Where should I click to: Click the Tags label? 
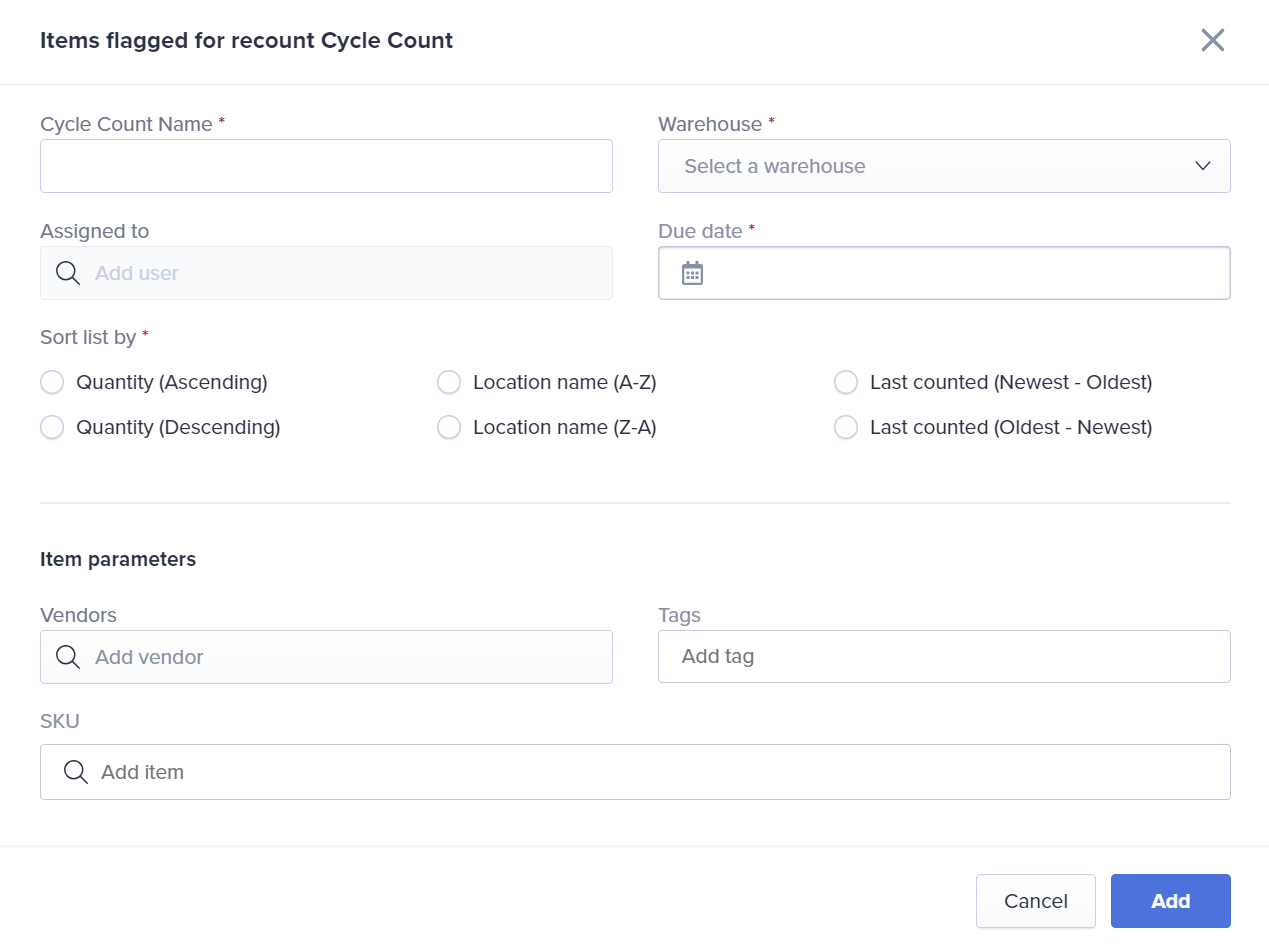coord(679,615)
